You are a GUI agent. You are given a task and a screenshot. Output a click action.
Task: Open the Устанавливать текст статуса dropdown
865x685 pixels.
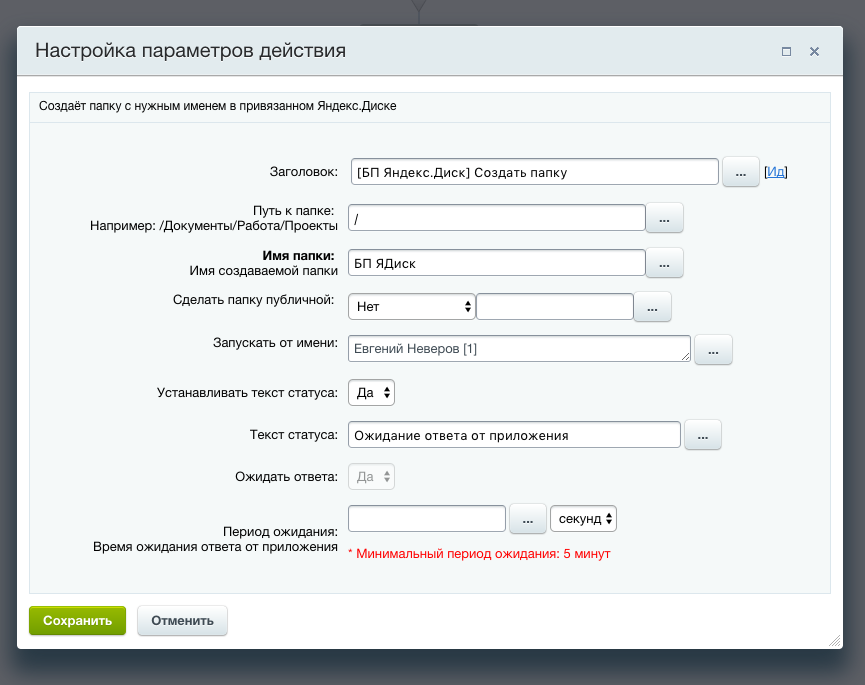click(371, 393)
